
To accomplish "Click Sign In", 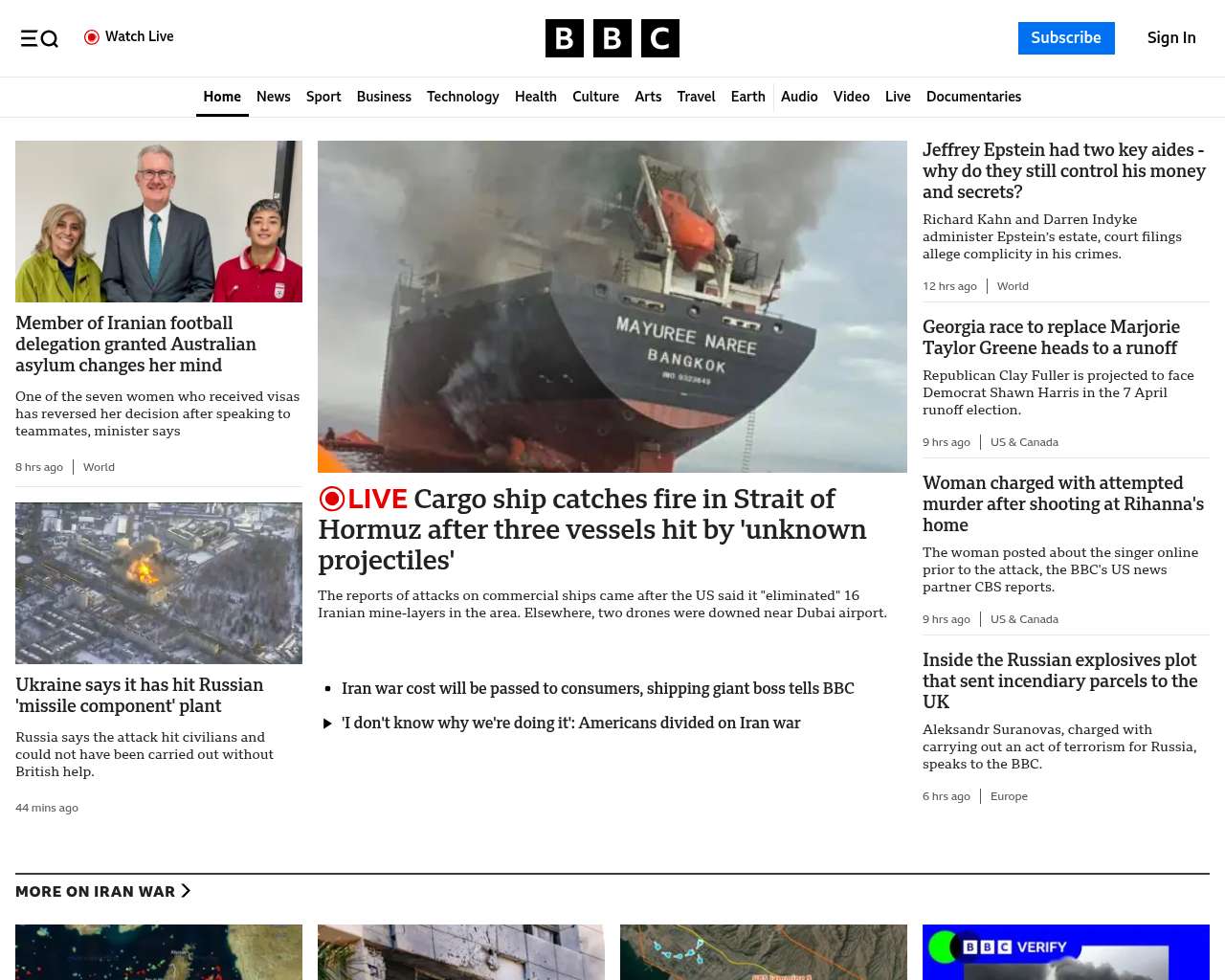I will [1171, 38].
